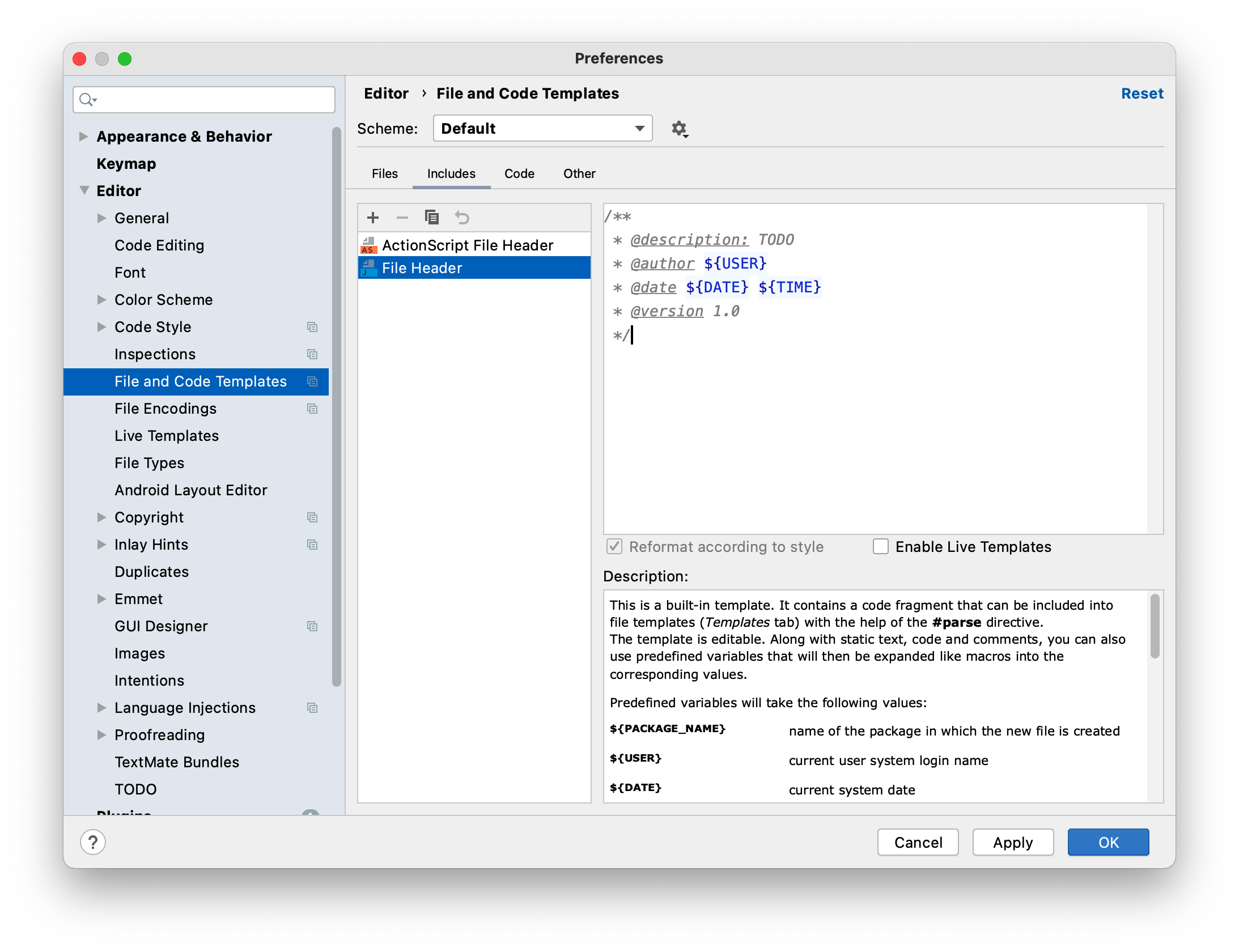
Task: Click the ActionScript File Header AS icon
Action: tap(368, 245)
